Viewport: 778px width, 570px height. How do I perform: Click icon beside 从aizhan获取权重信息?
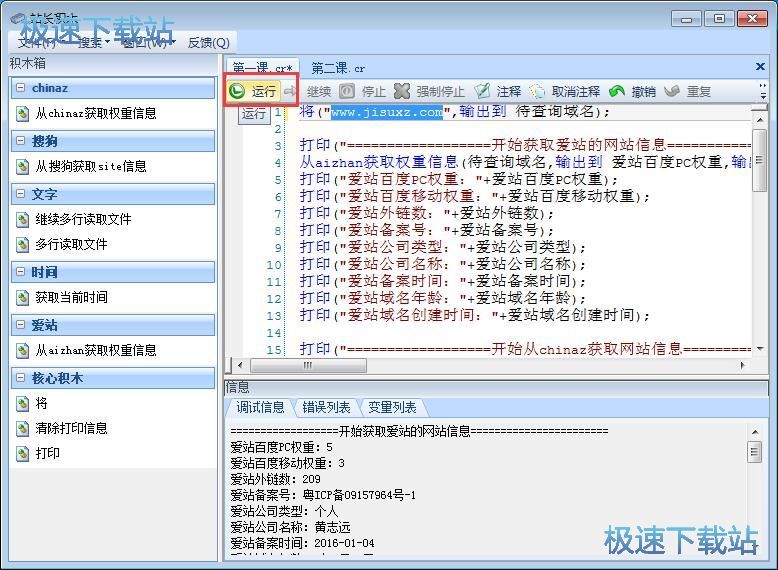(22, 350)
